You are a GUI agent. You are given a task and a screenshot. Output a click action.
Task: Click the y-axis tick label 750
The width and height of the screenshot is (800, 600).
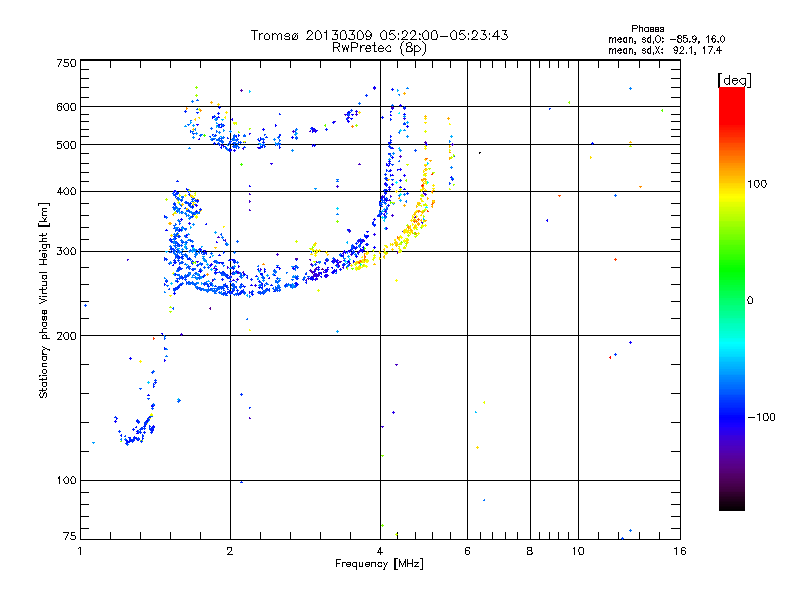pos(66,63)
